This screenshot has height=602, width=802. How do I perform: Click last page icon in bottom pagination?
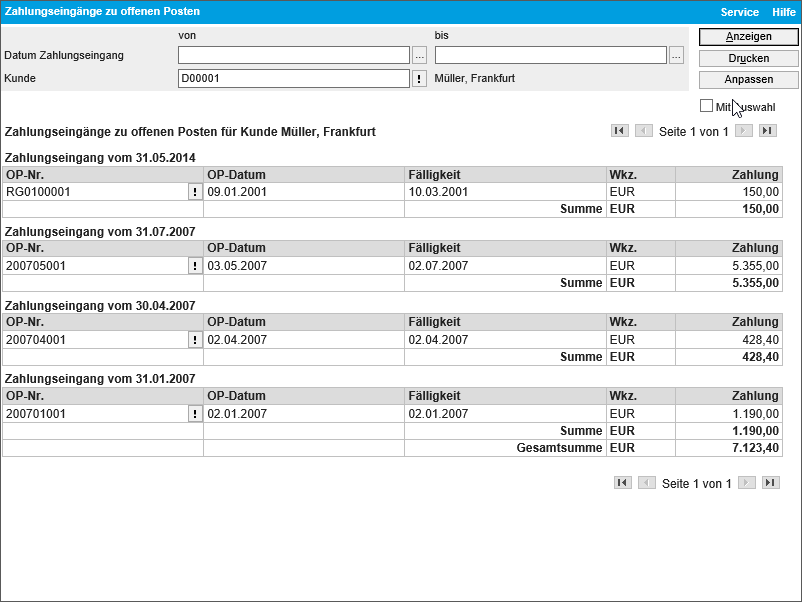(770, 483)
